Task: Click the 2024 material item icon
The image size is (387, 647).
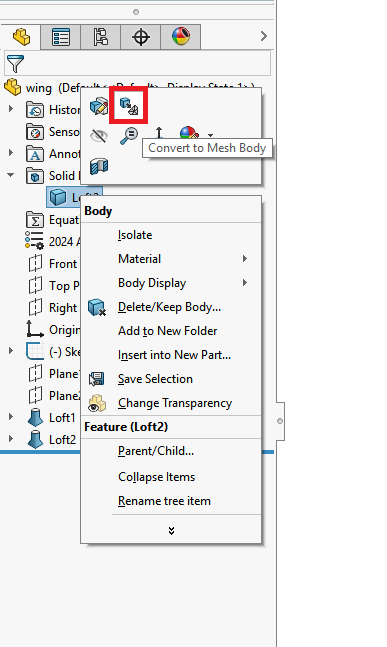Action: coord(34,241)
